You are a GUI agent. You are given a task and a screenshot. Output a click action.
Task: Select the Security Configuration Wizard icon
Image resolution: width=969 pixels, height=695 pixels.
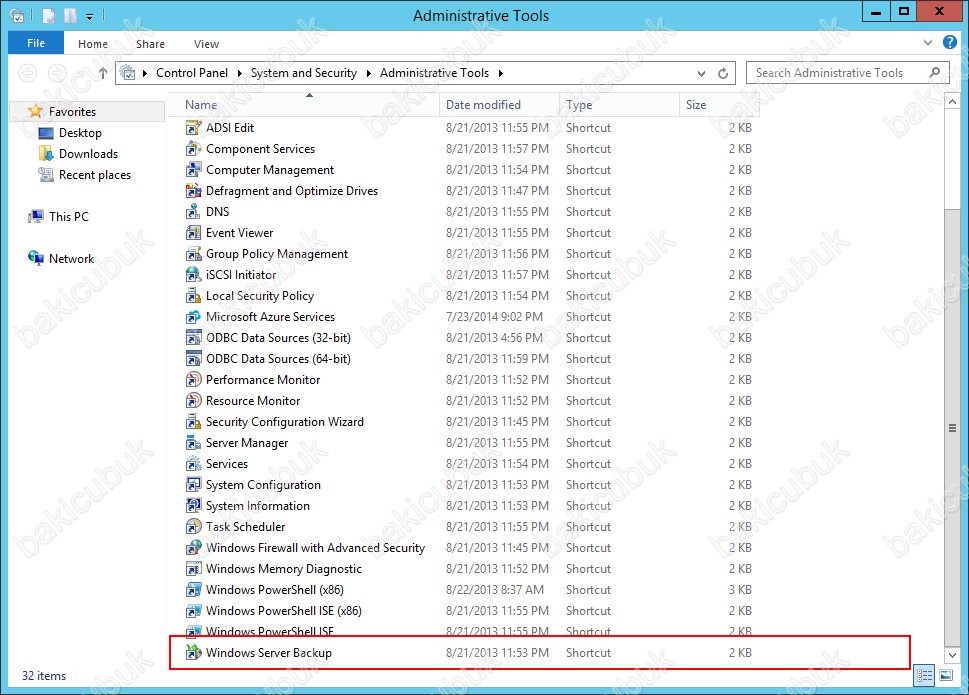193,422
